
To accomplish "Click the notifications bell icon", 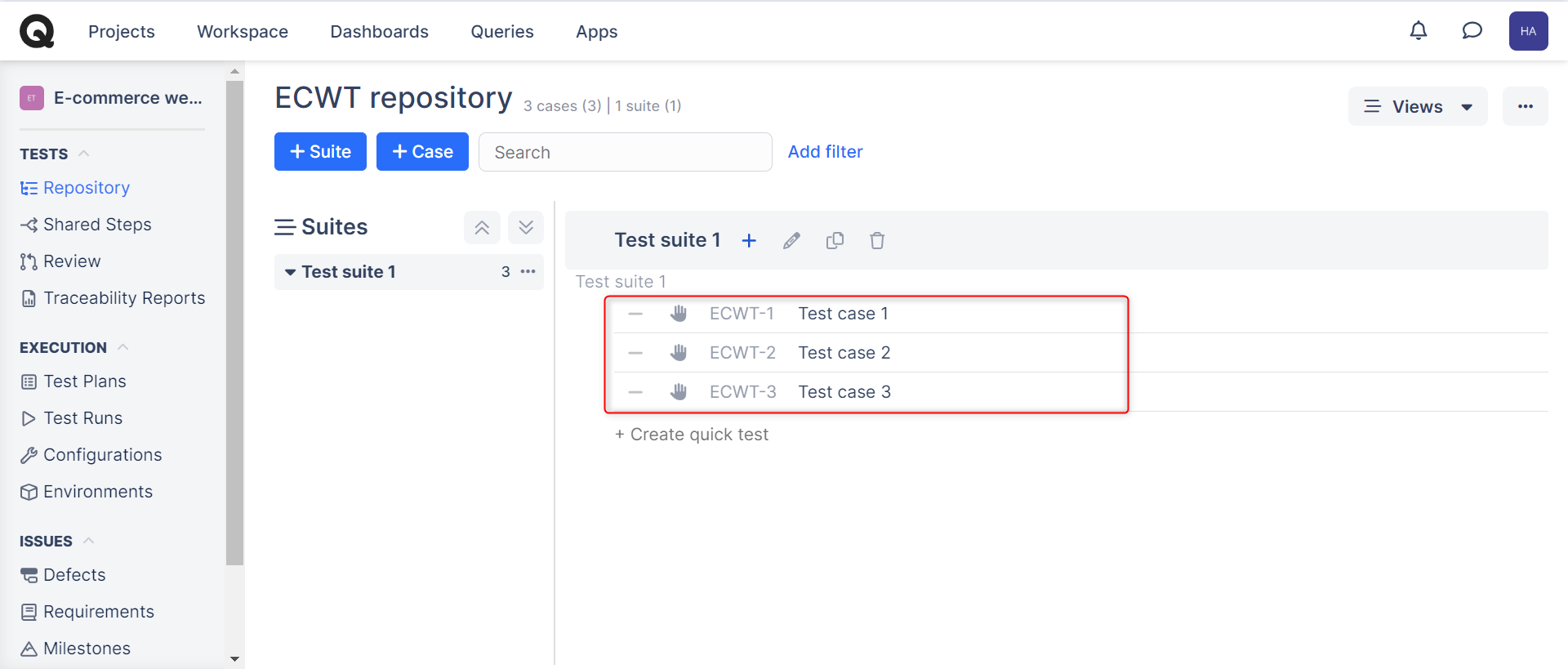I will pos(1419,31).
